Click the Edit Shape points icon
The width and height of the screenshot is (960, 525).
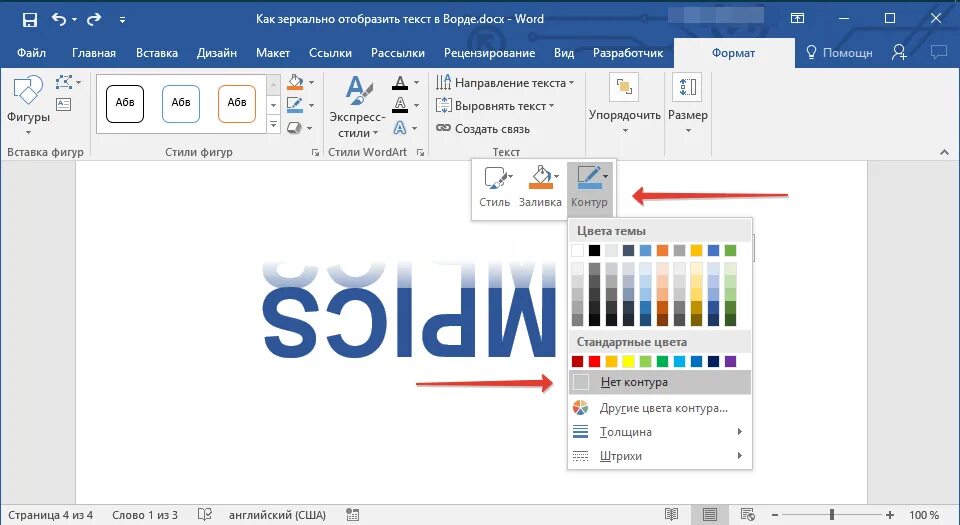64,82
